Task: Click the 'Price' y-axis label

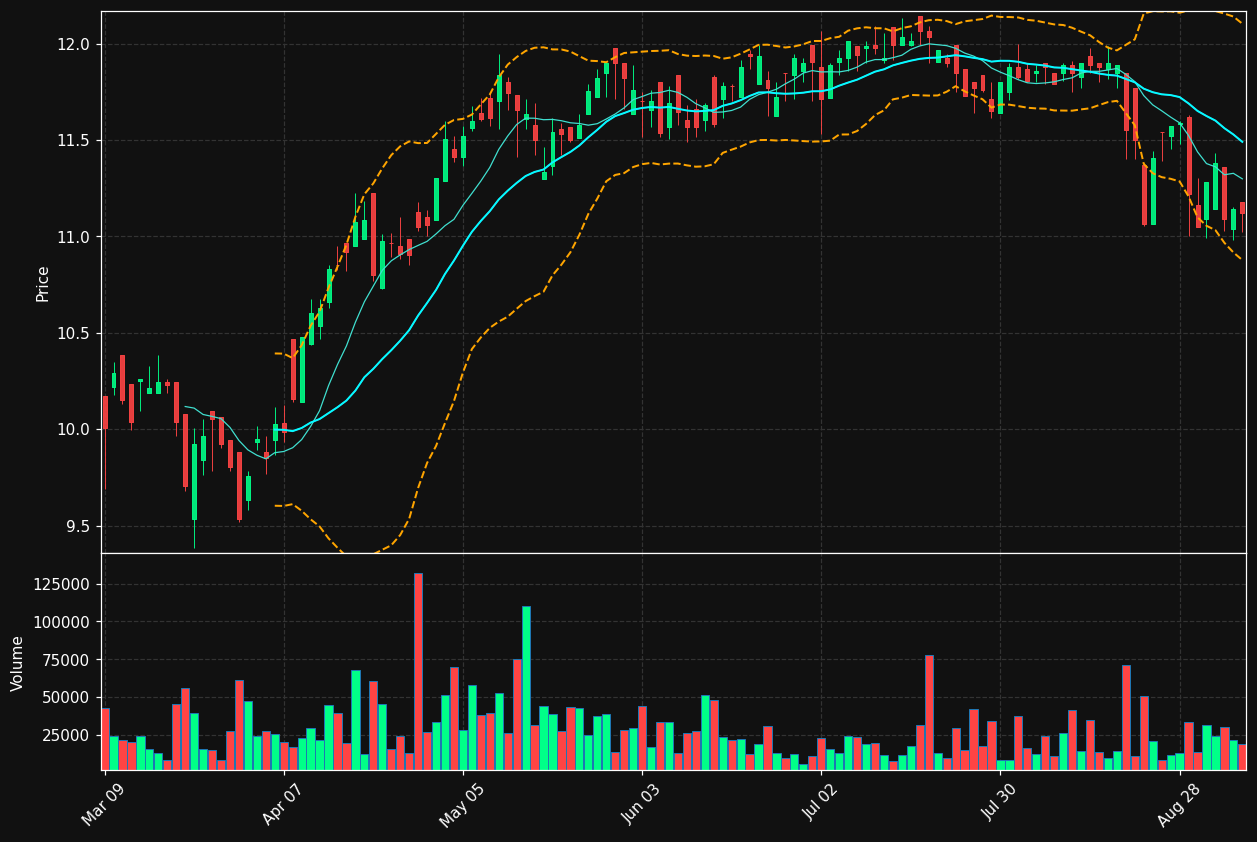Action: (43, 283)
